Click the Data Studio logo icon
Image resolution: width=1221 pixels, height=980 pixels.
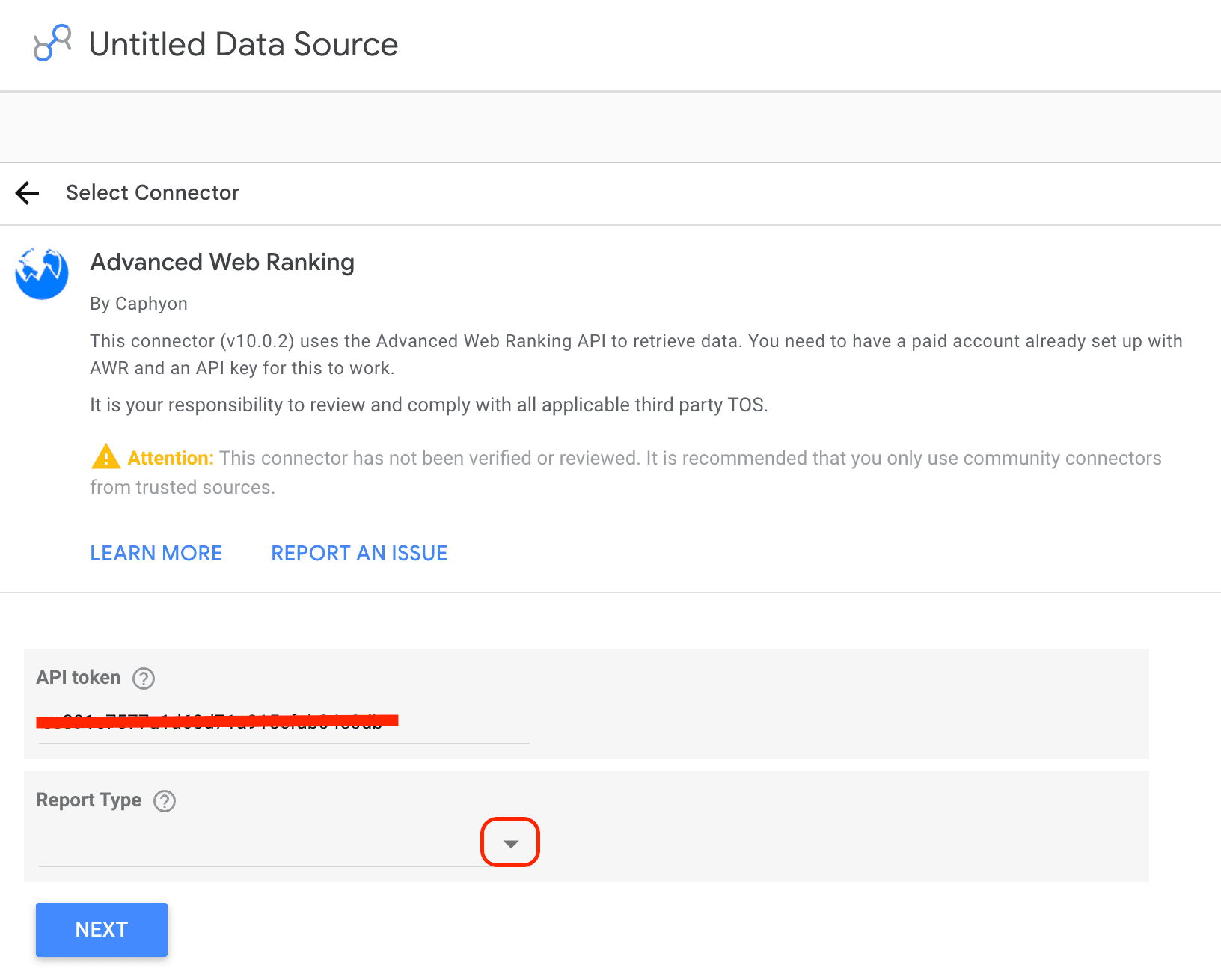[52, 43]
